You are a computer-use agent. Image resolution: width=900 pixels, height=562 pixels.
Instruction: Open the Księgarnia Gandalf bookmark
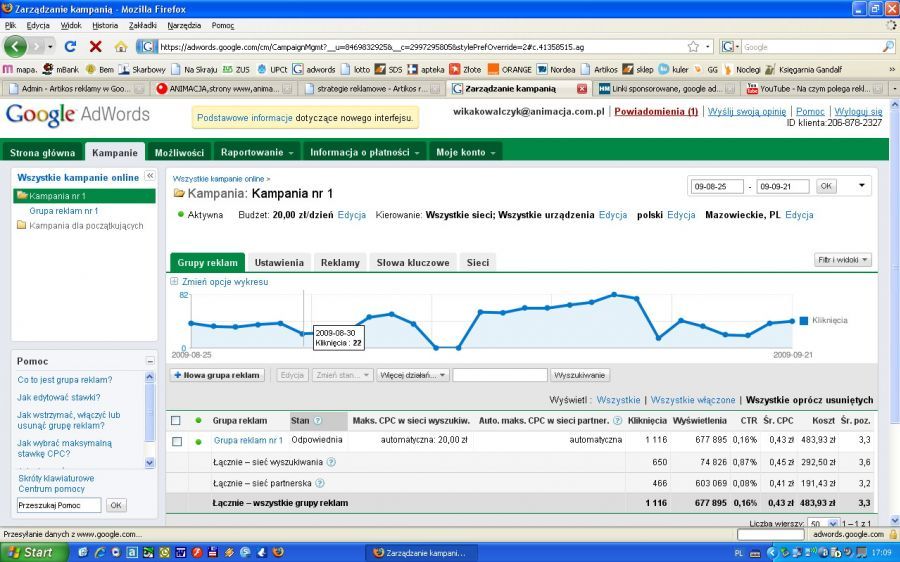pyautogui.click(x=804, y=69)
